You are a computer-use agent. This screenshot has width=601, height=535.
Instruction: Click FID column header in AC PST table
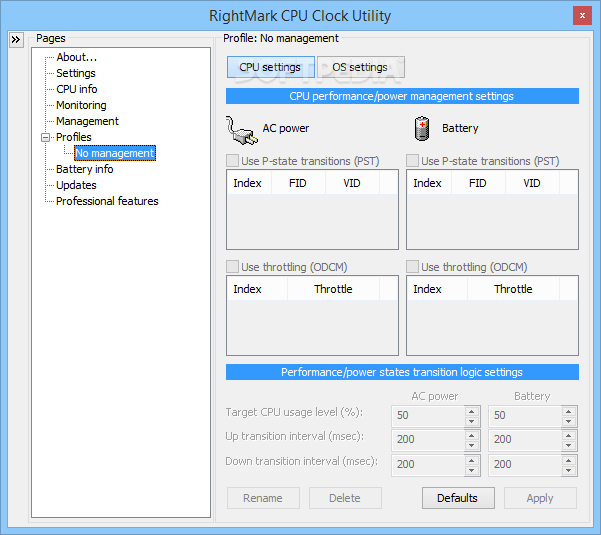299,183
